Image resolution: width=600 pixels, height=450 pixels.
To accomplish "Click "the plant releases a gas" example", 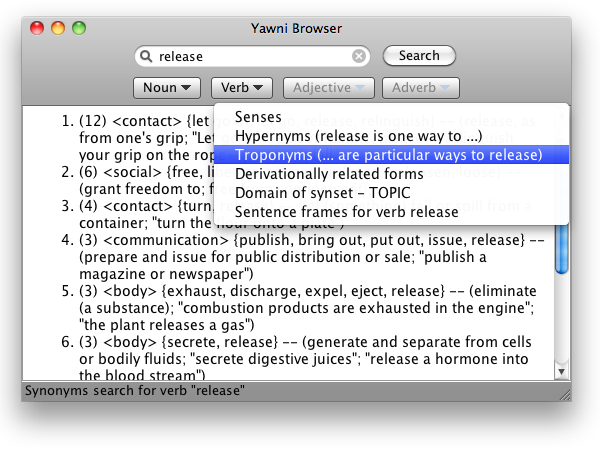I will click(164, 325).
